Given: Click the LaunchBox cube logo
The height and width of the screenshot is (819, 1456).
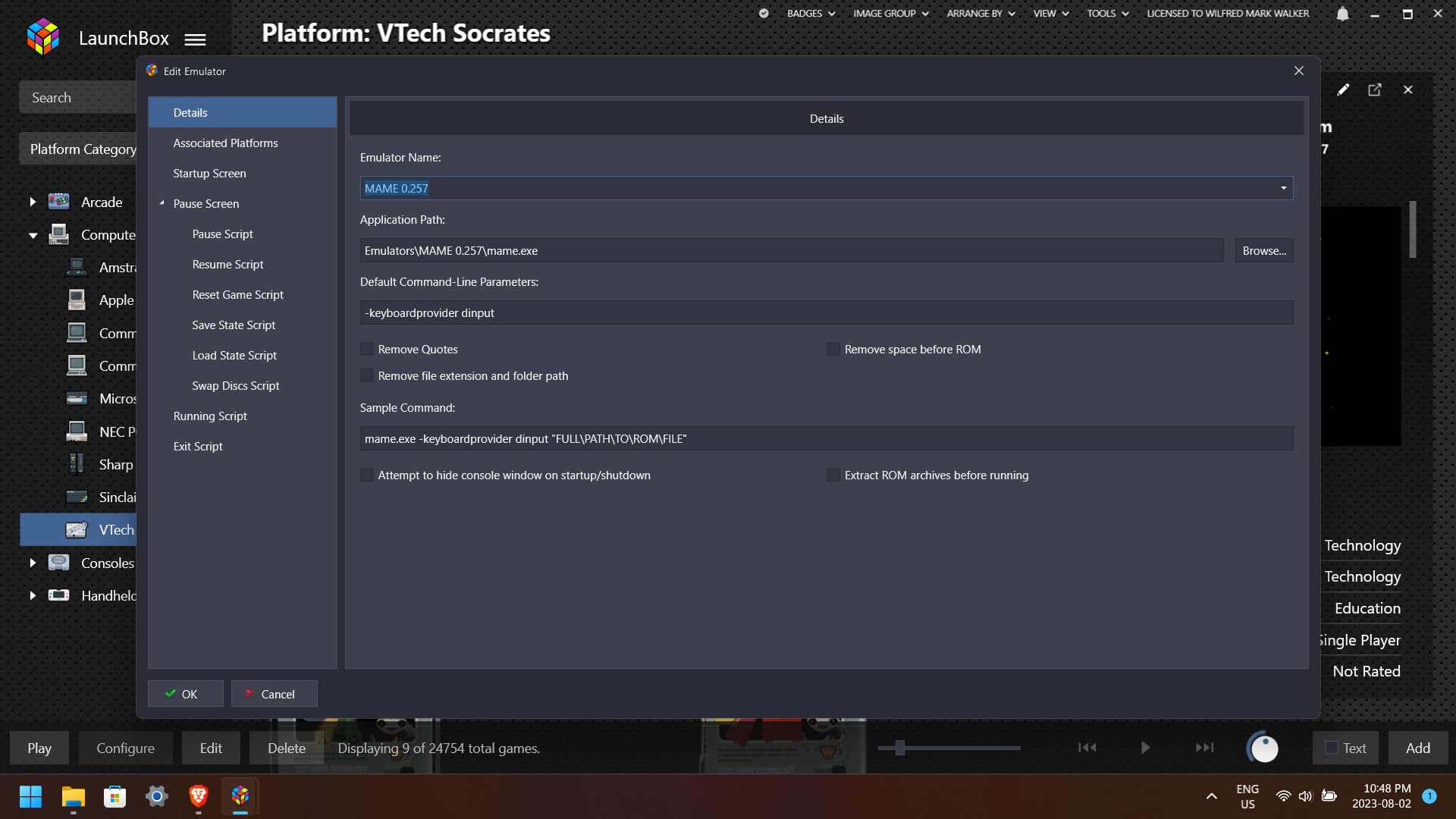Looking at the screenshot, I should pyautogui.click(x=42, y=37).
